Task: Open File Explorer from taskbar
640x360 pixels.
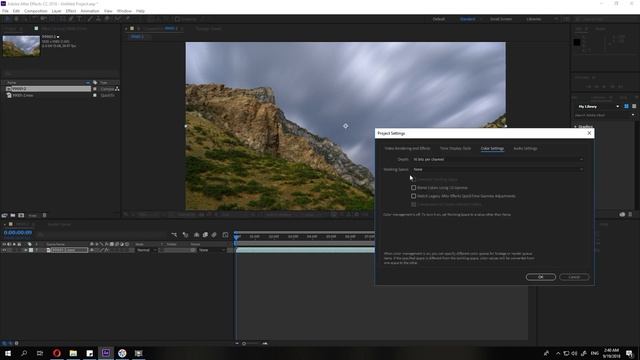Action: [x=73, y=353]
